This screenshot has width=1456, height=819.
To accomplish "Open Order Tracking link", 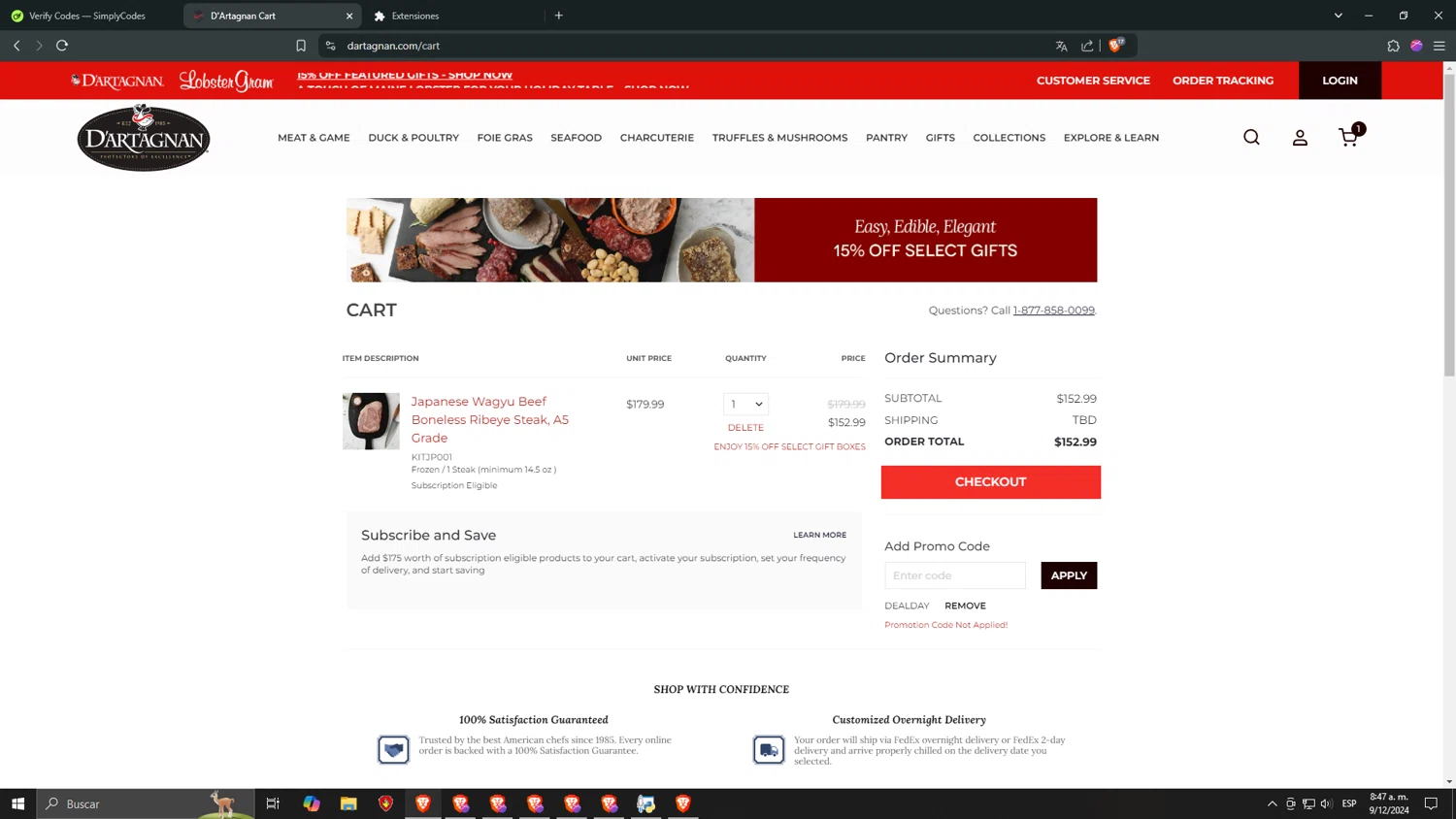I will click(1223, 81).
